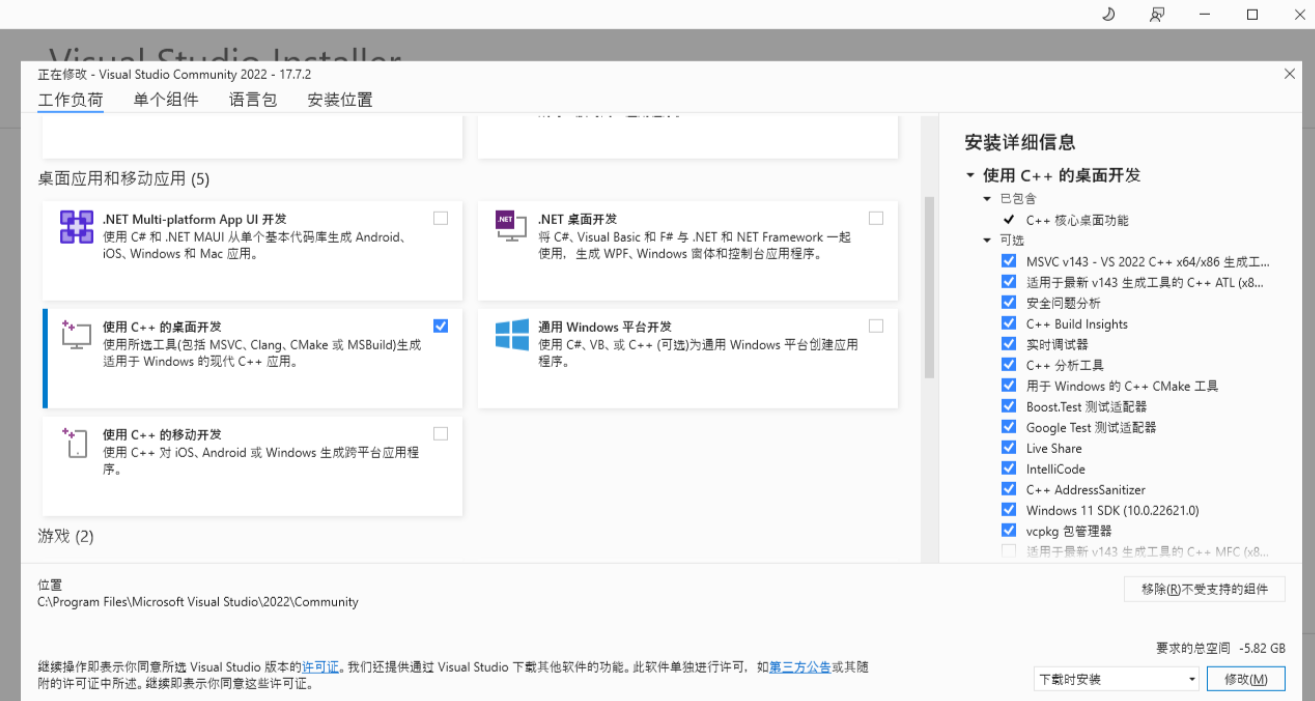This screenshot has height=701, width=1315.
Task: Open the 下载时安装 install mode dropdown
Action: coord(1116,679)
